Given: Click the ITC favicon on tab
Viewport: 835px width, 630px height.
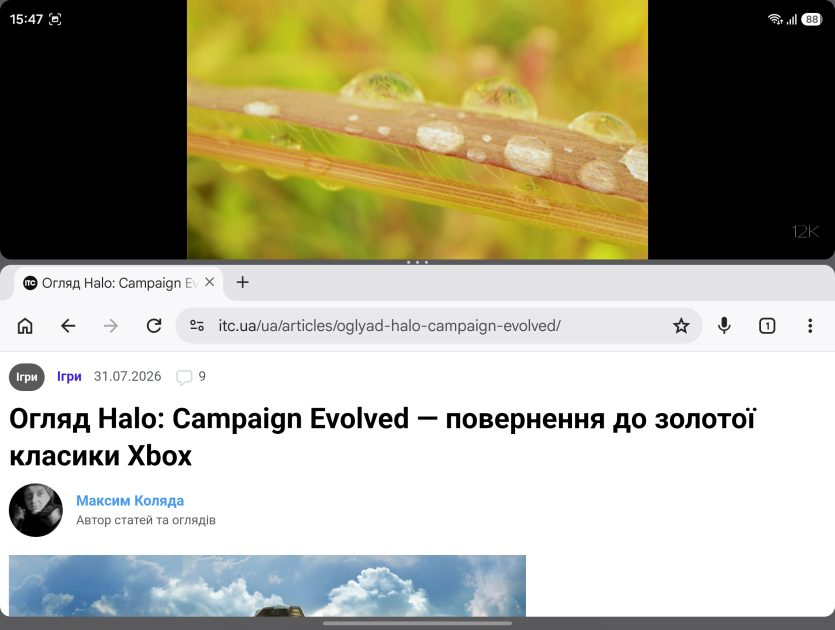Looking at the screenshot, I should pyautogui.click(x=30, y=283).
